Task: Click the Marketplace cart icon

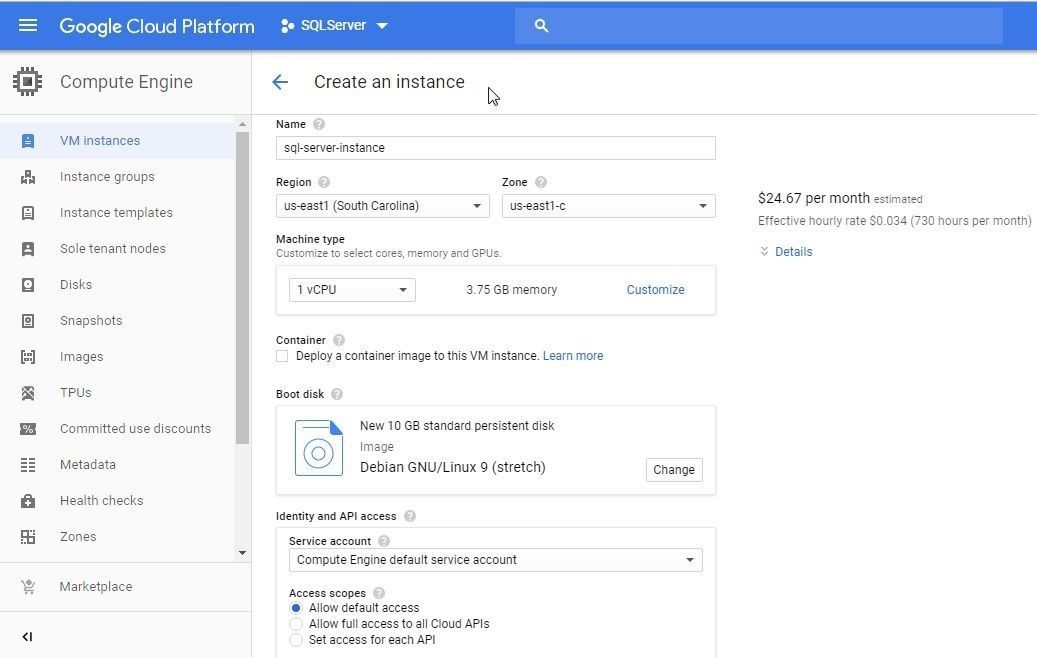Action: tap(28, 587)
